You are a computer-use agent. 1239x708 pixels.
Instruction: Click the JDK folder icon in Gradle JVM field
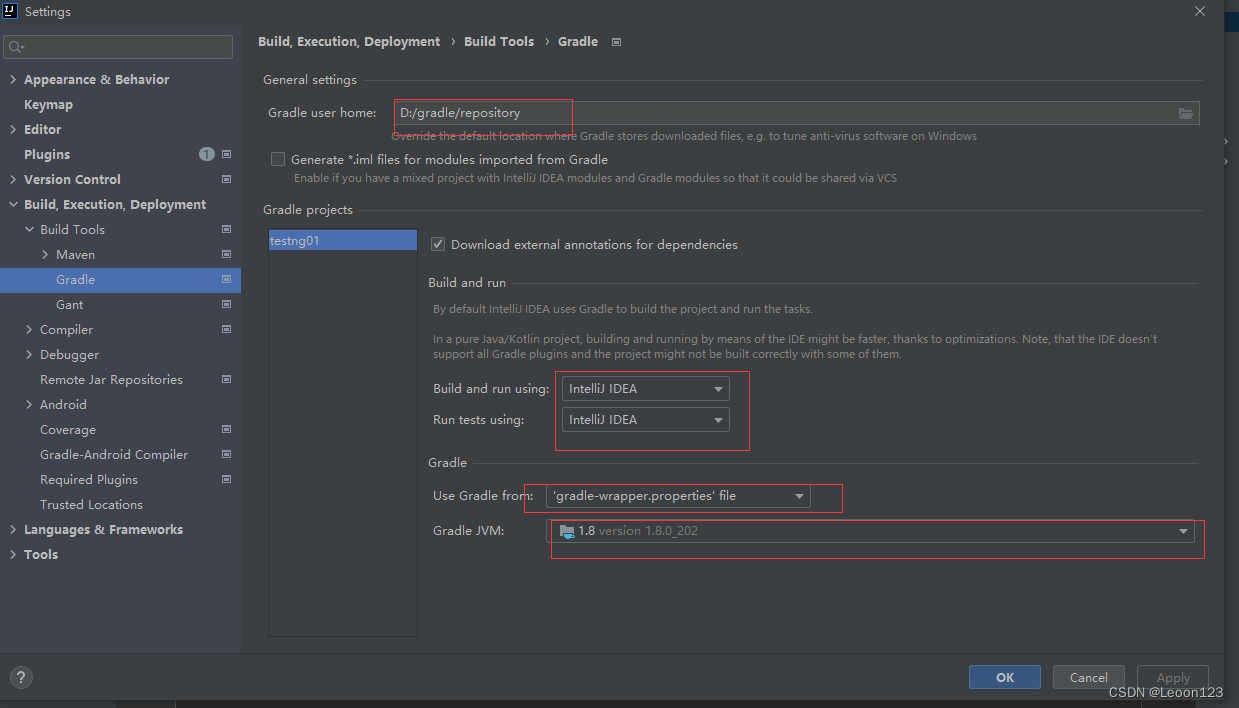[x=567, y=531]
